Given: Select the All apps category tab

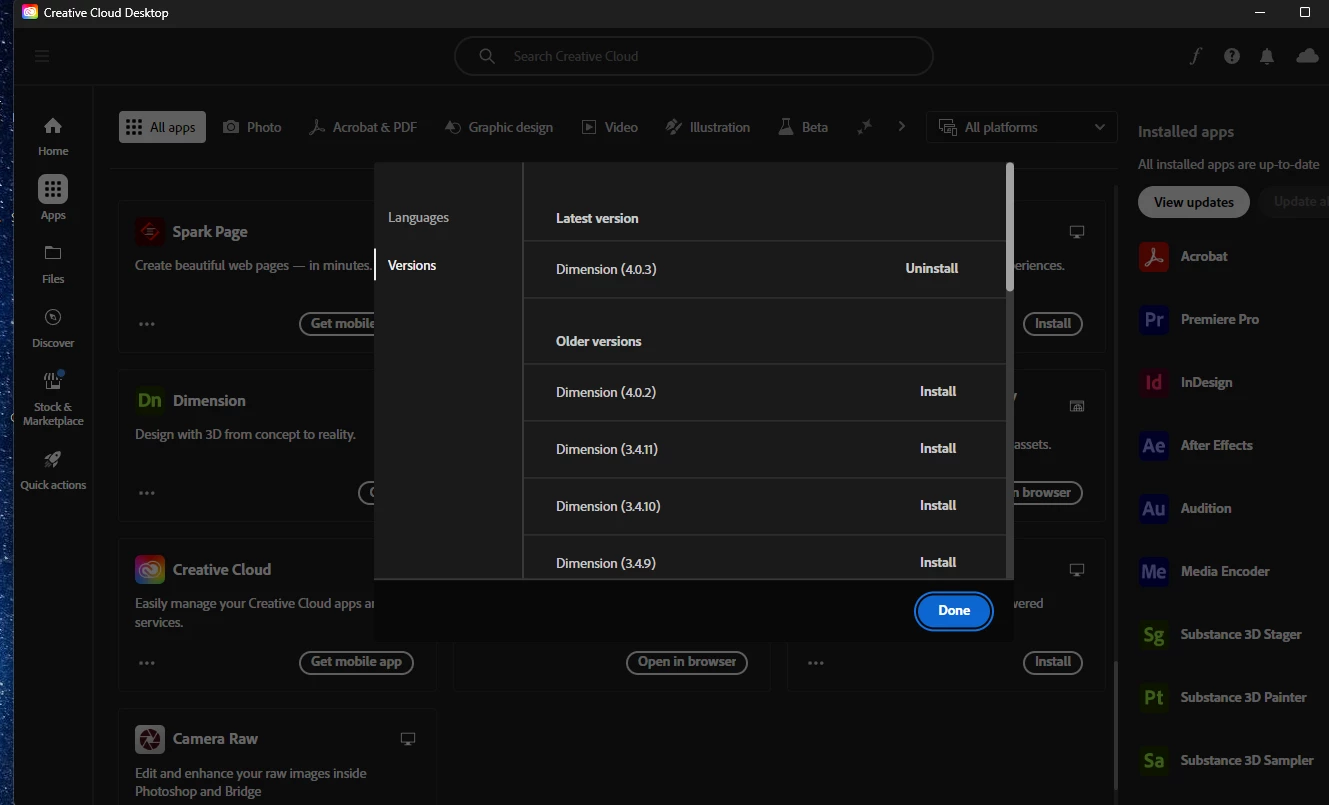Looking at the screenshot, I should tap(162, 127).
